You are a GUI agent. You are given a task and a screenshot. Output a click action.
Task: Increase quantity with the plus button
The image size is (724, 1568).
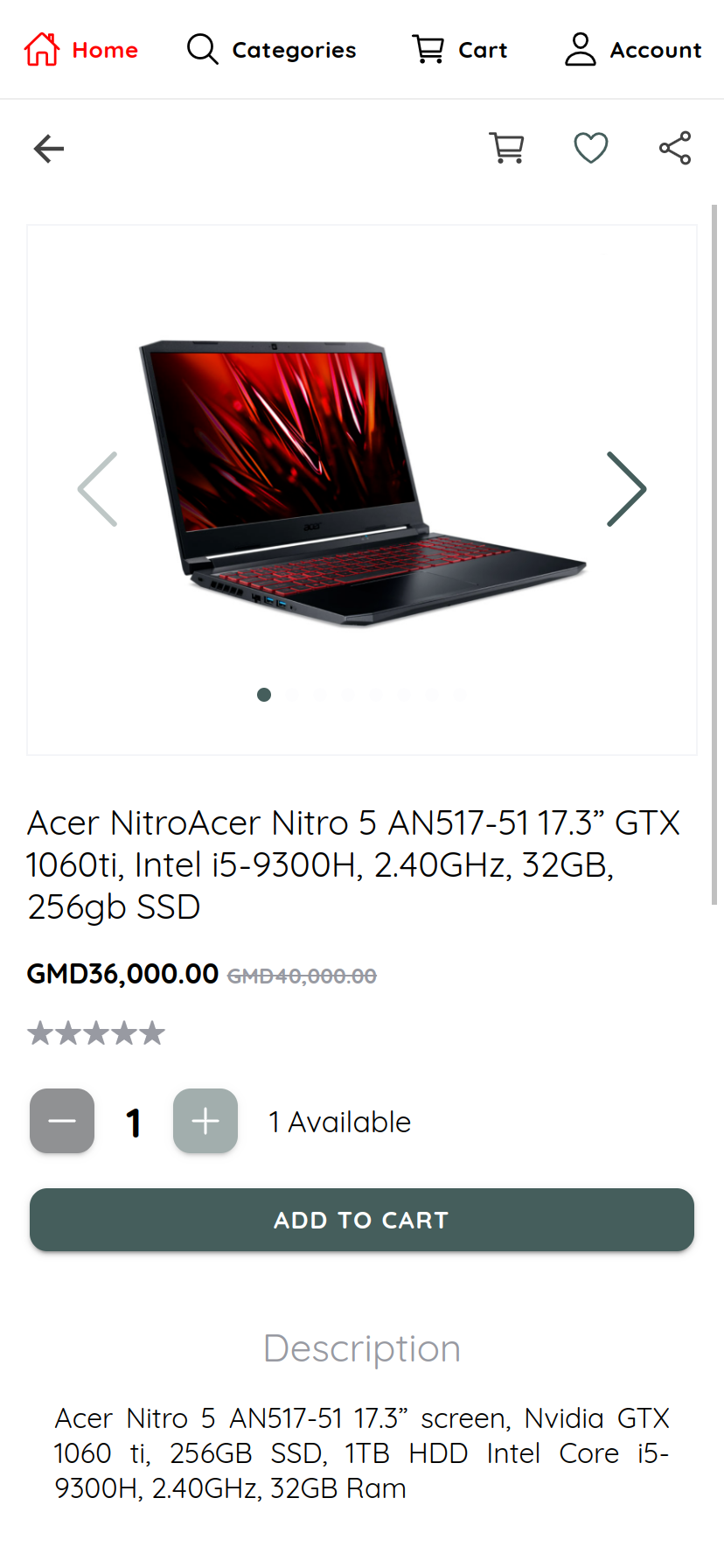[205, 1121]
